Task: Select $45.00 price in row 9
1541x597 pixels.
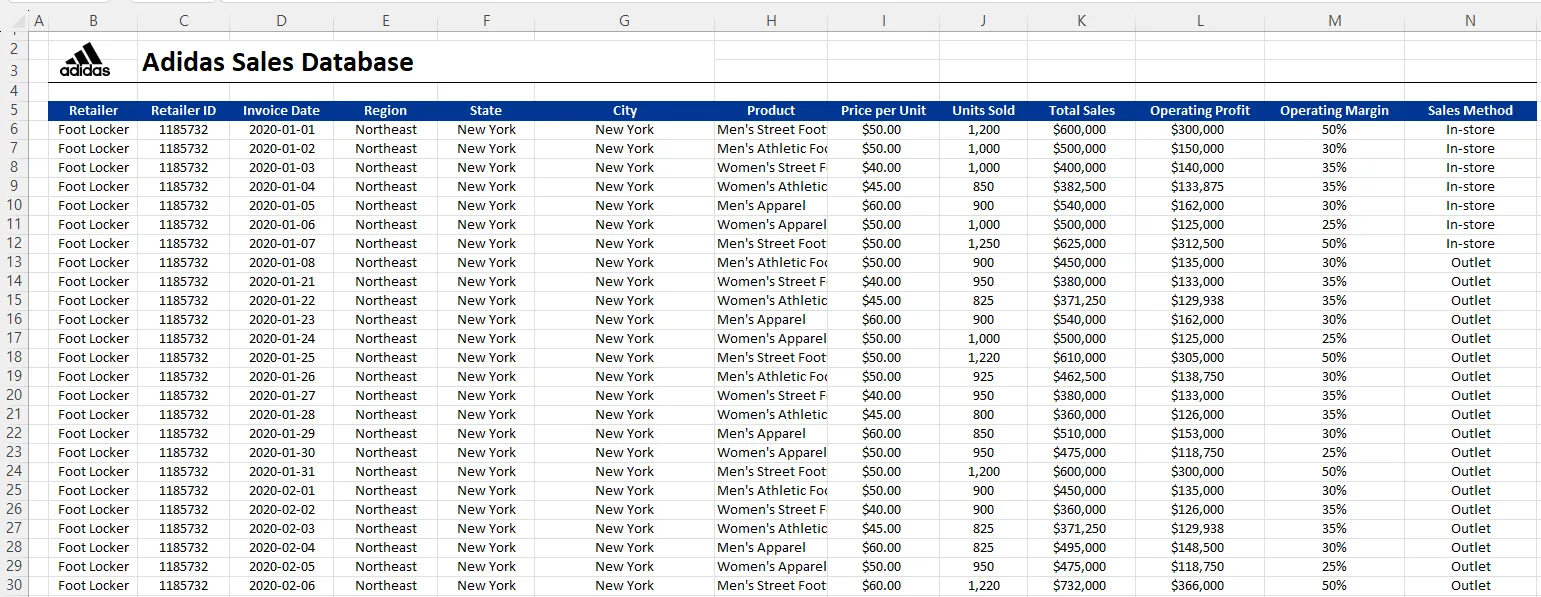Action: pyautogui.click(x=883, y=187)
